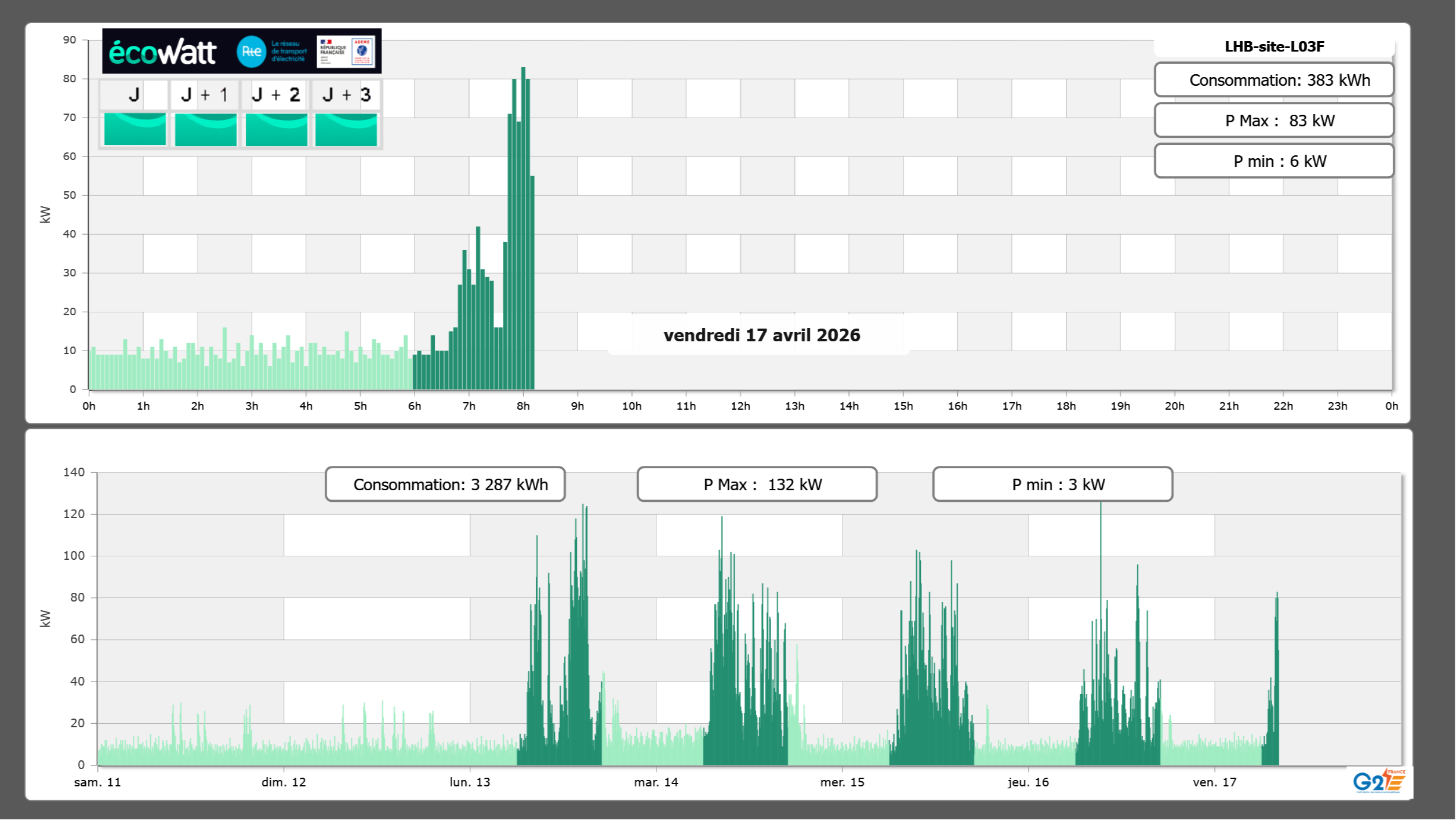Click the jeu. 16 axis label
Viewport: 1456px width, 820px height.
[1028, 782]
